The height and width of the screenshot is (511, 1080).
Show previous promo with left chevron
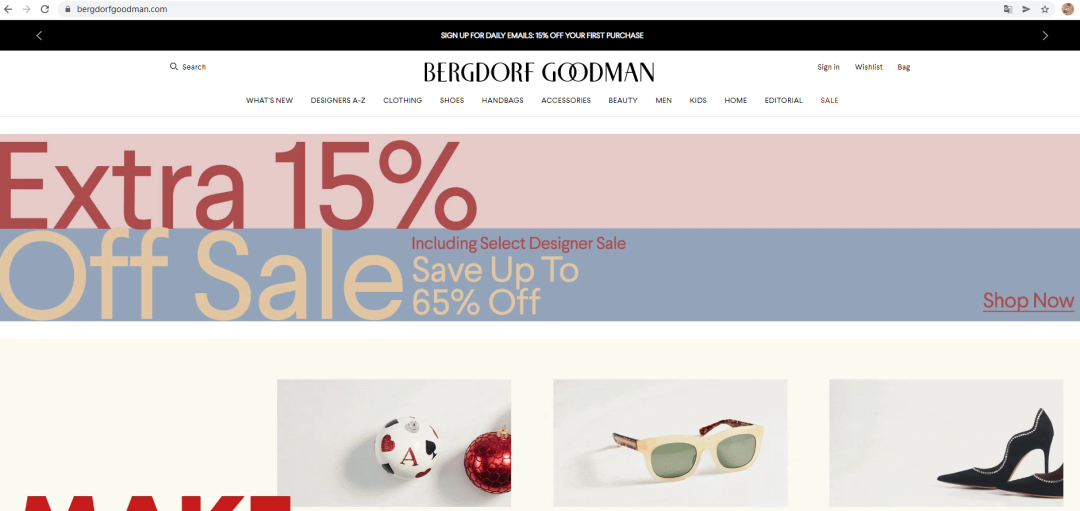(39, 36)
